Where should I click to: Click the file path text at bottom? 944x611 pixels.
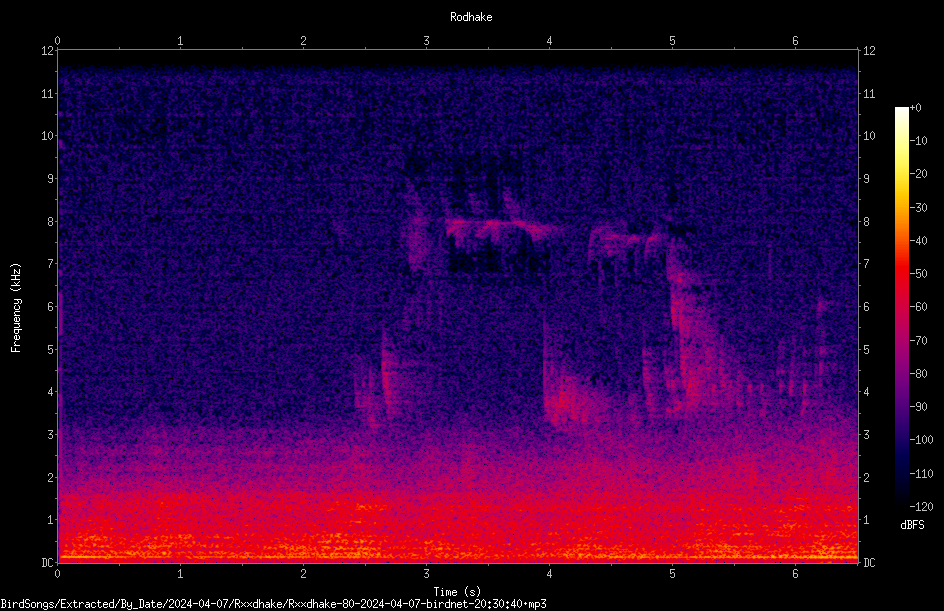[x=273, y=604]
